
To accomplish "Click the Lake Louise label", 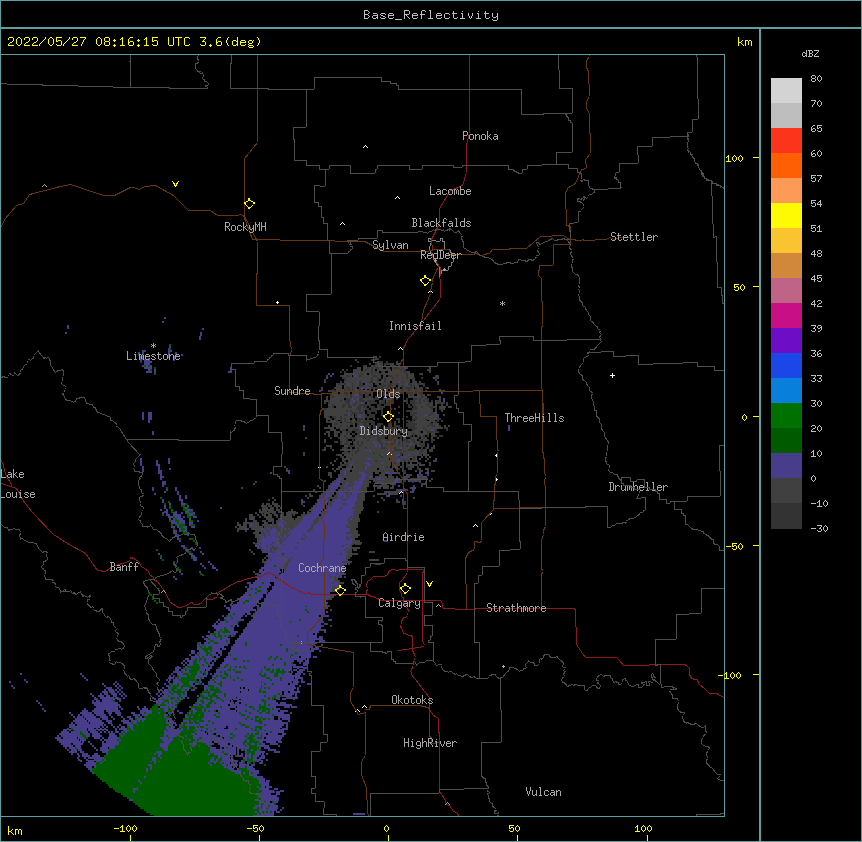I will [x=18, y=484].
